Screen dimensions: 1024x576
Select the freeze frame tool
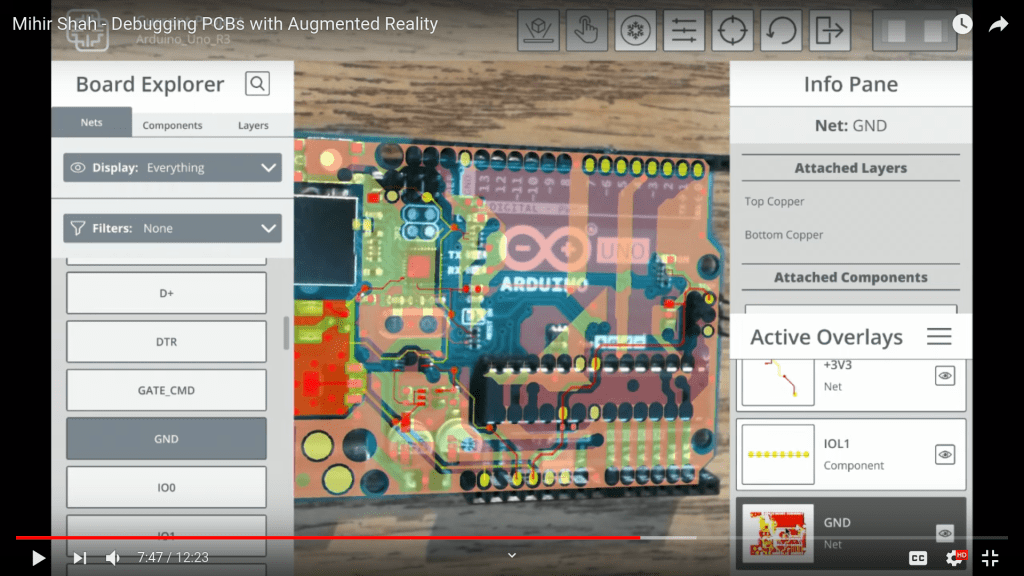click(x=635, y=29)
